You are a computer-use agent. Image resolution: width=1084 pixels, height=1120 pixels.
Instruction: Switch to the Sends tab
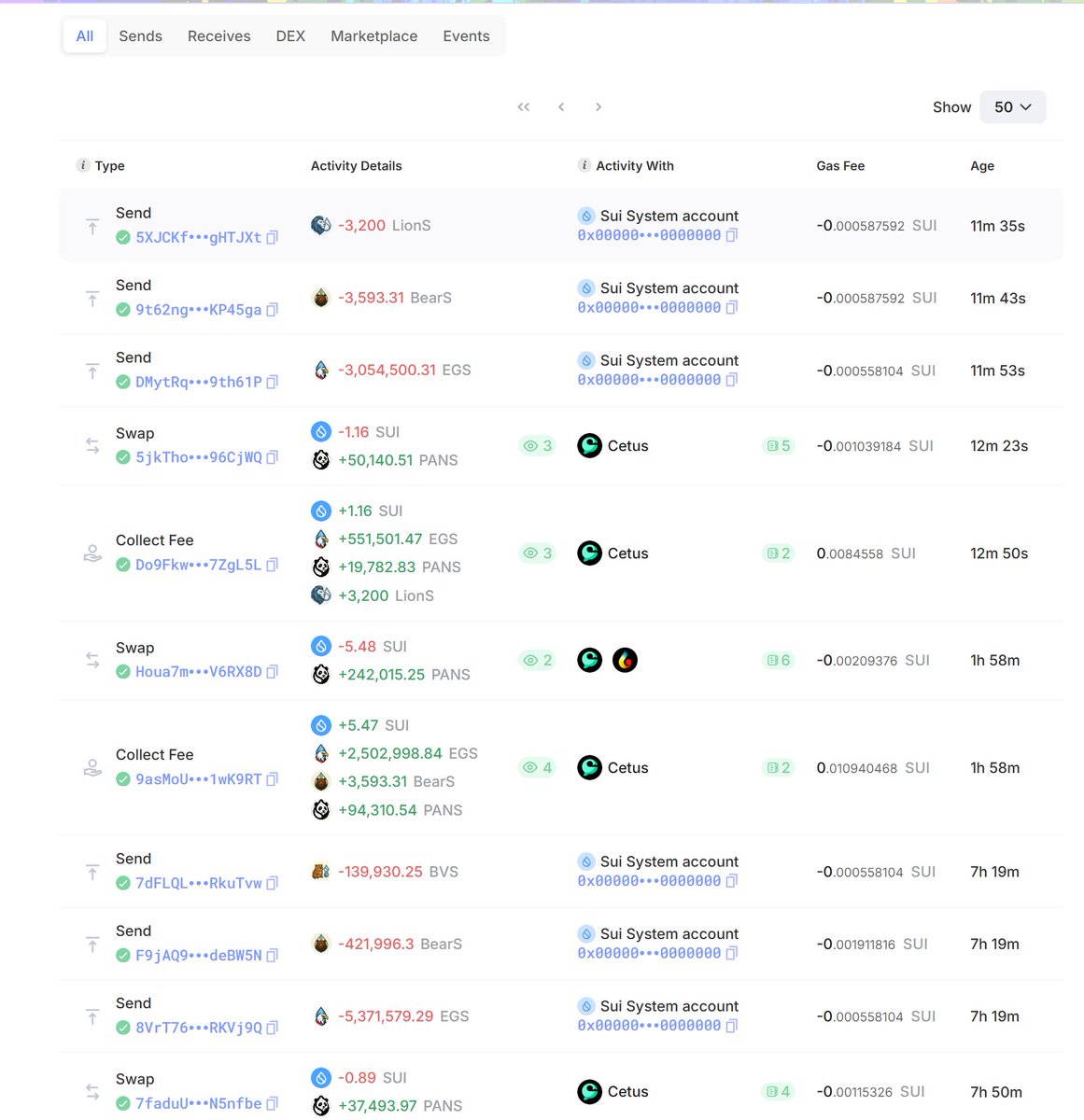(140, 36)
